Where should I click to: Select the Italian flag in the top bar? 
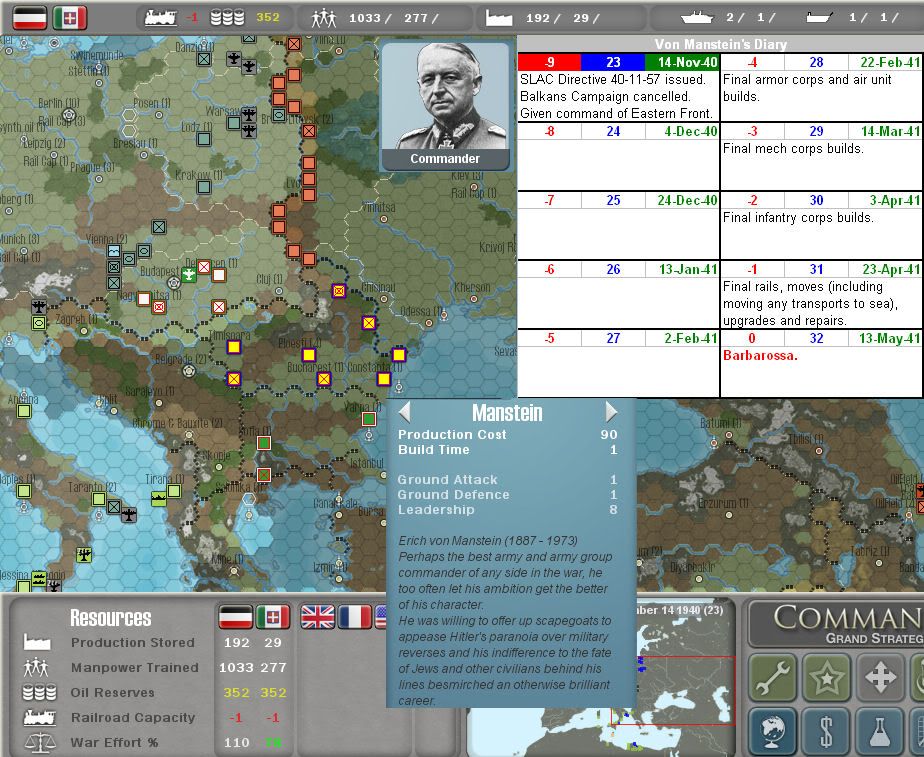pyautogui.click(x=70, y=18)
